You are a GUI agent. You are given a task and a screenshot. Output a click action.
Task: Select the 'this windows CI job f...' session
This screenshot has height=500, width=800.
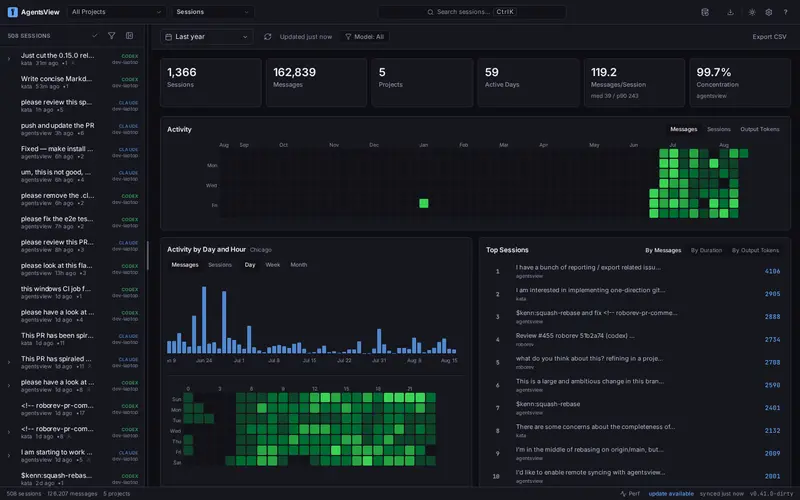pos(72,292)
